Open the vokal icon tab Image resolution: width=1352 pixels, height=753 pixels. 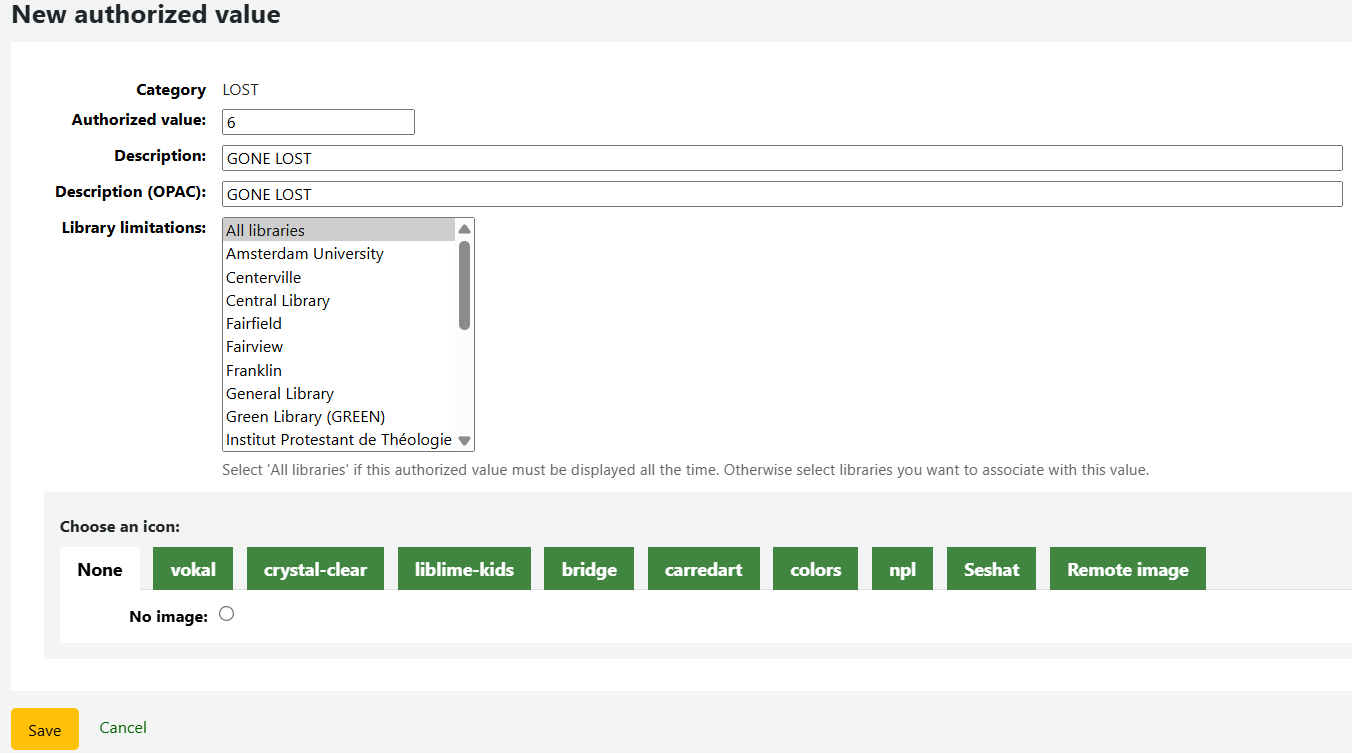[193, 569]
